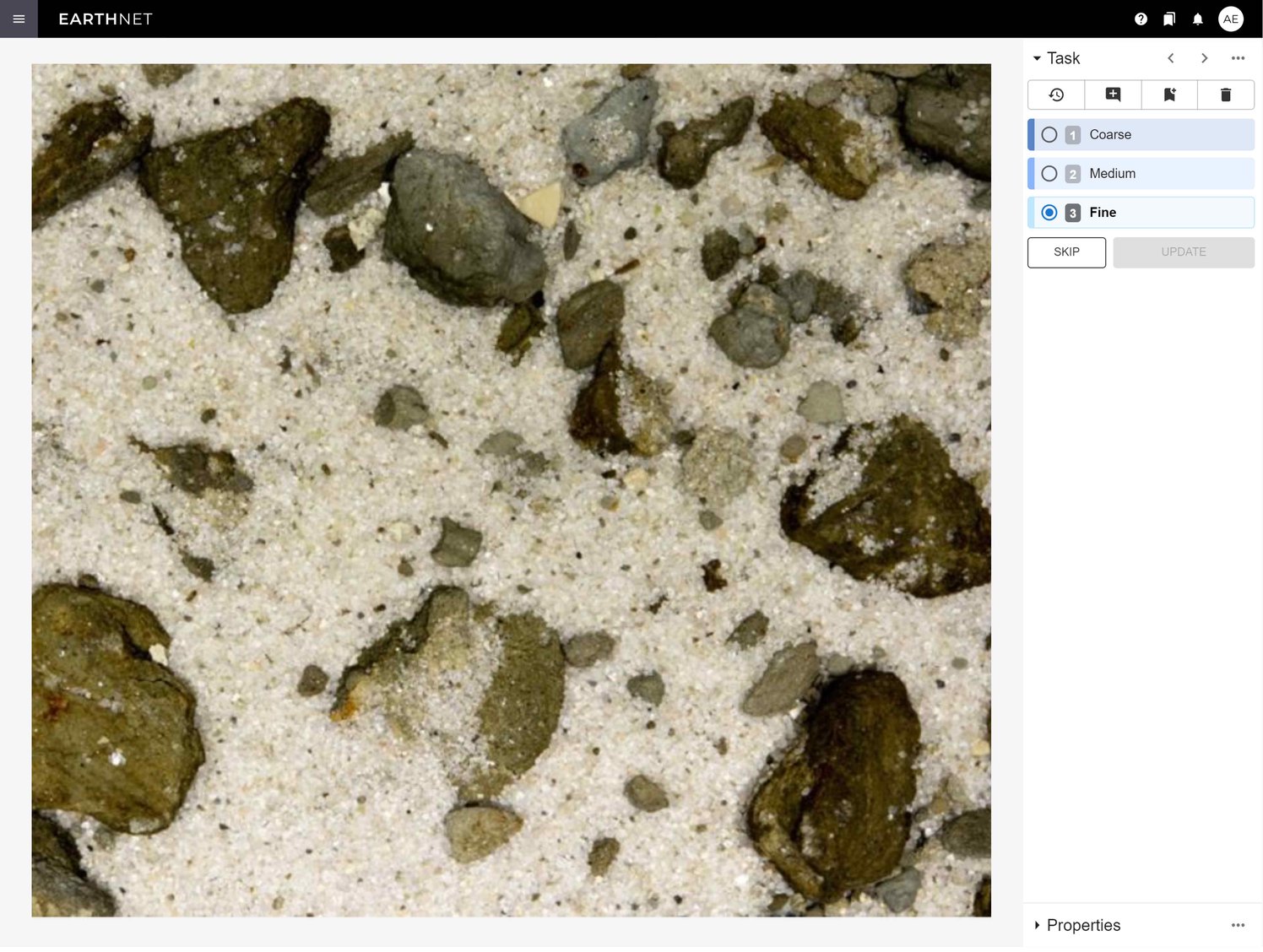
Task: Collapse the Task panel section
Action: point(1037,58)
